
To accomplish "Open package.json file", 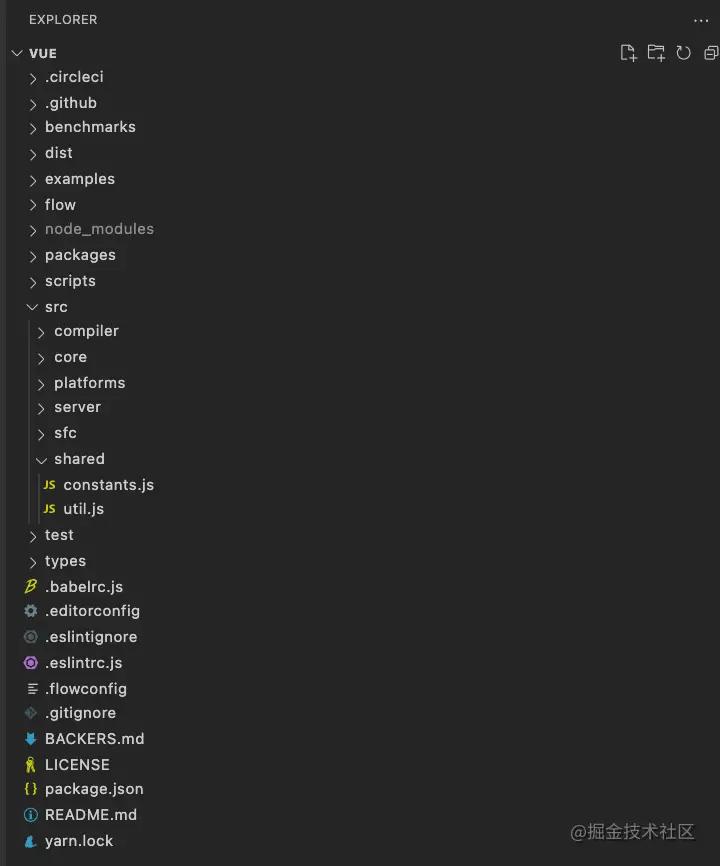I will pyautogui.click(x=94, y=789).
